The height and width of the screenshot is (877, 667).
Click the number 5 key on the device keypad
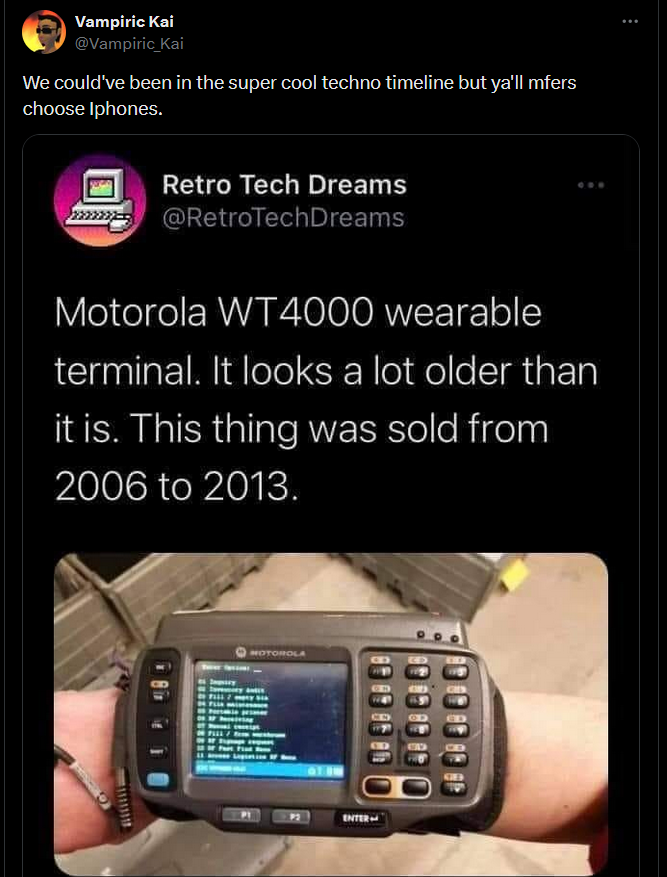(418, 700)
